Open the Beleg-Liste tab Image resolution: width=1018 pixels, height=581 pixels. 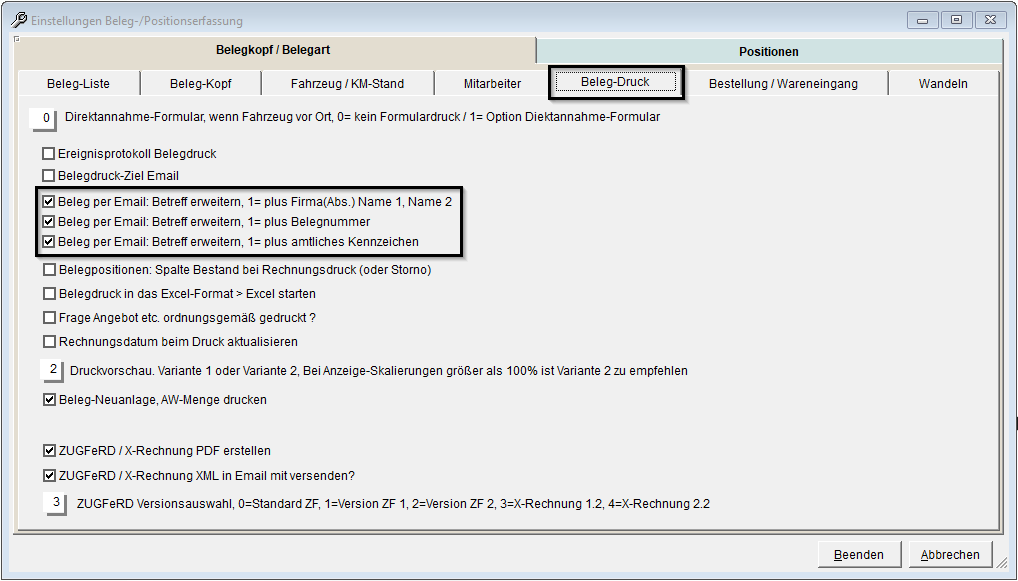coord(79,84)
